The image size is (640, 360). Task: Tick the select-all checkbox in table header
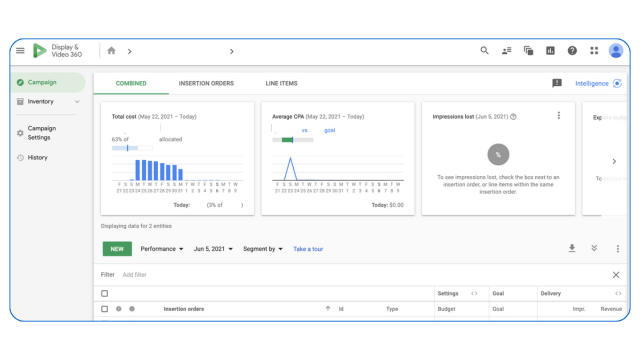coord(104,293)
